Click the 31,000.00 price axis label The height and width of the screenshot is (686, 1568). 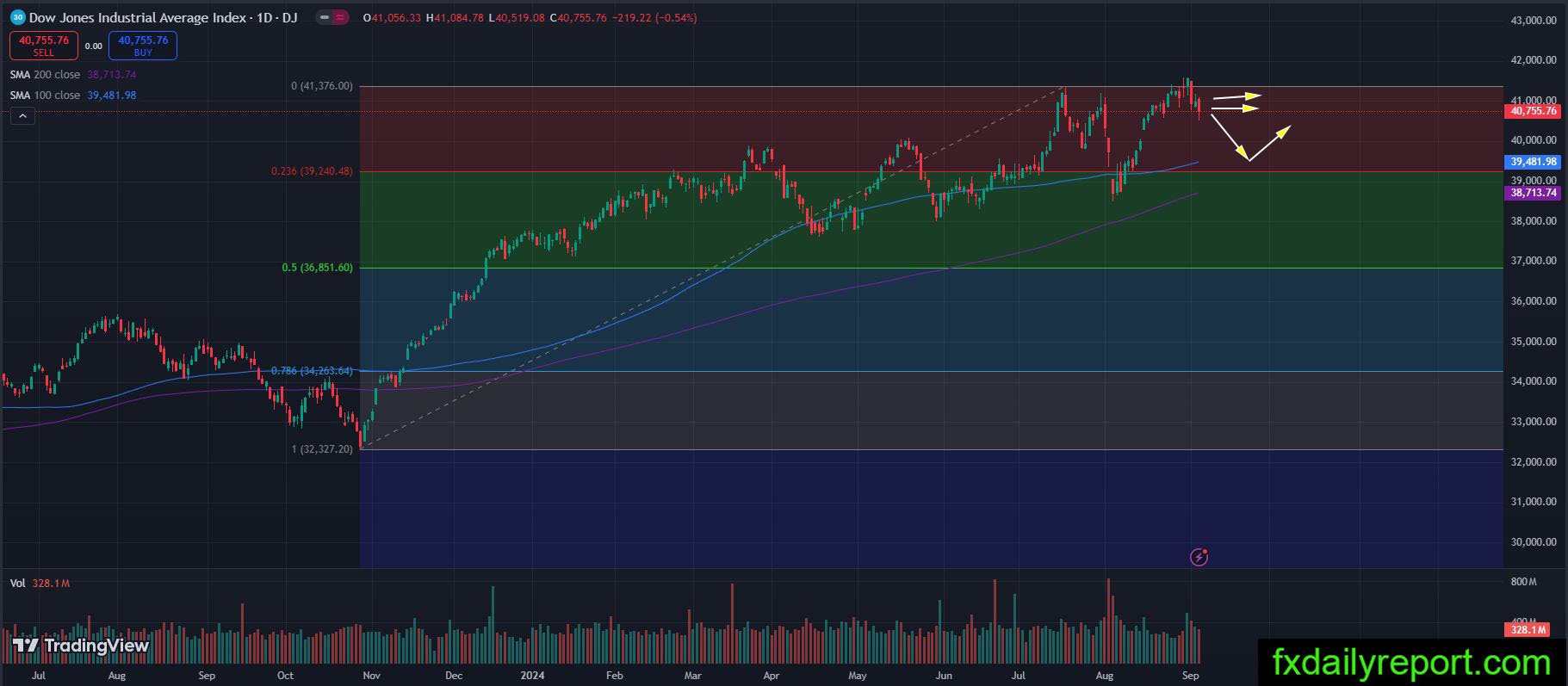click(x=1534, y=502)
